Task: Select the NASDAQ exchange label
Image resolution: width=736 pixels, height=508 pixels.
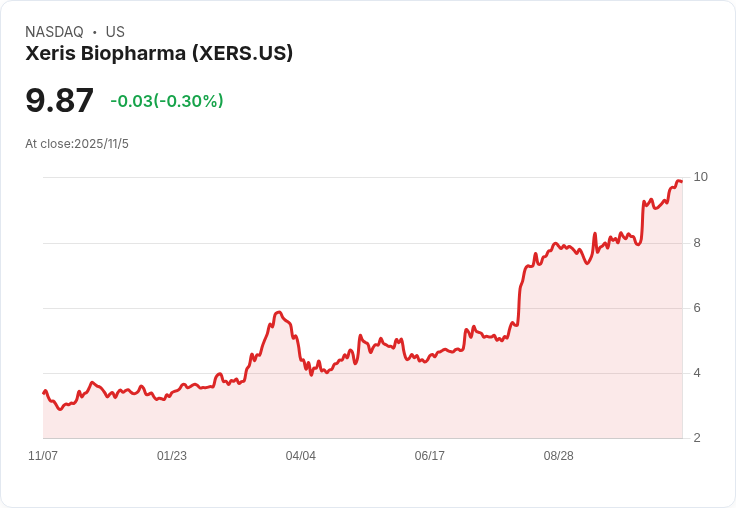Action: coord(54,32)
